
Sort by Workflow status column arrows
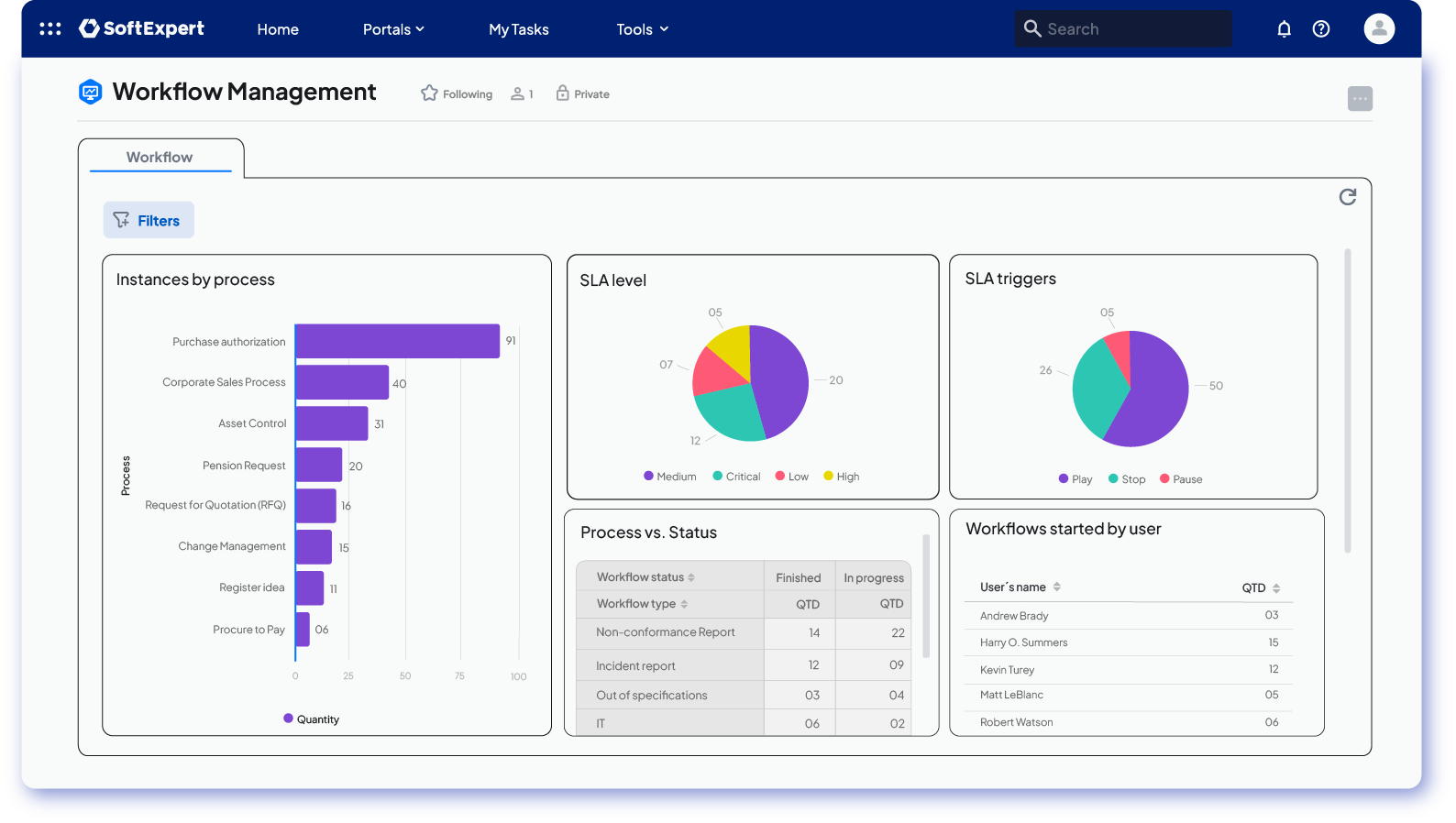click(691, 577)
